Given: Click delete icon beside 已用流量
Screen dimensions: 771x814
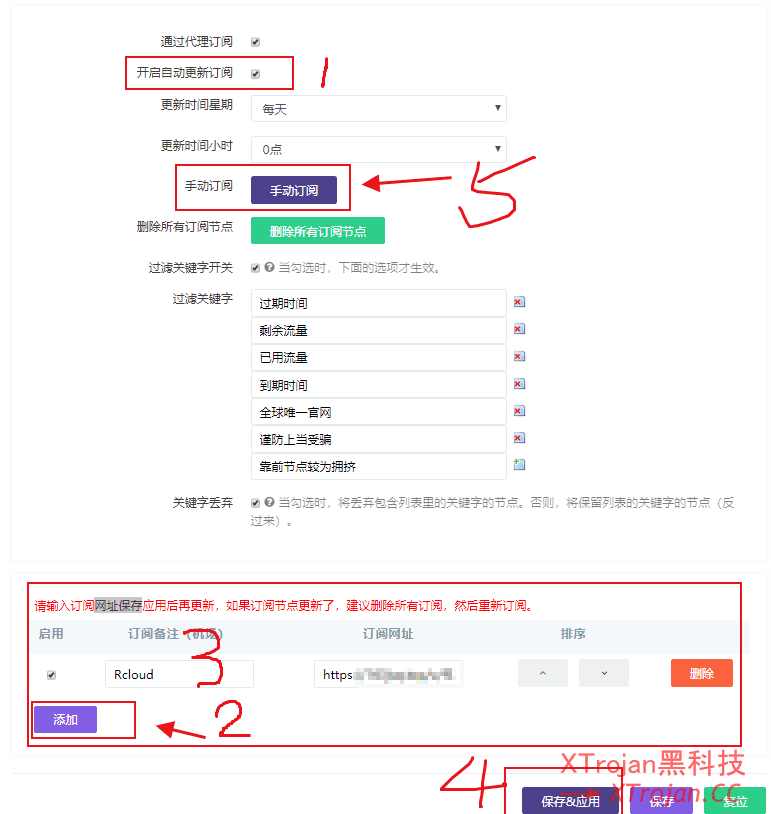Looking at the screenshot, I should (x=519, y=356).
